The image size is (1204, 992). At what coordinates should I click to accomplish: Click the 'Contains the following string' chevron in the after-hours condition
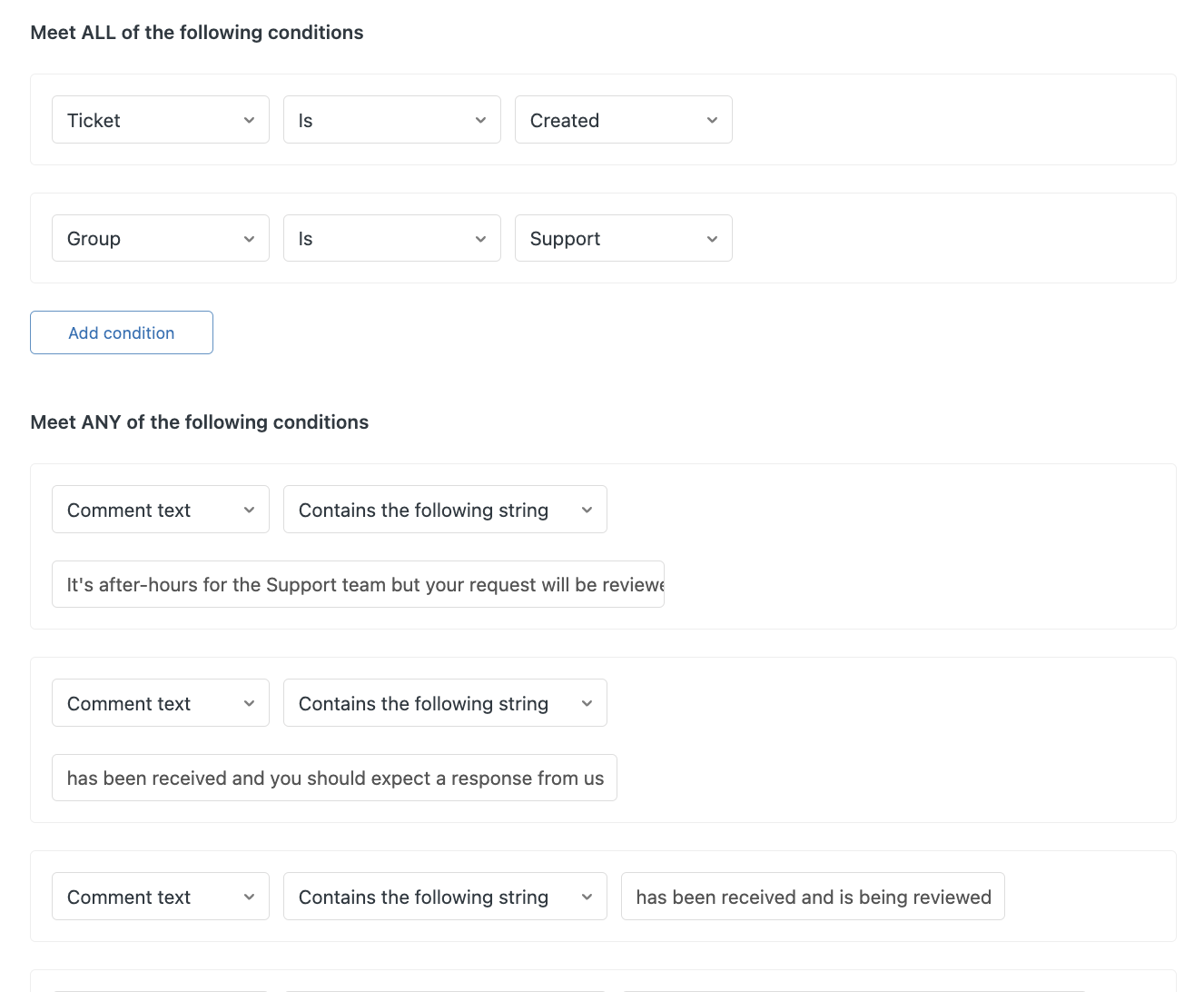[587, 510]
